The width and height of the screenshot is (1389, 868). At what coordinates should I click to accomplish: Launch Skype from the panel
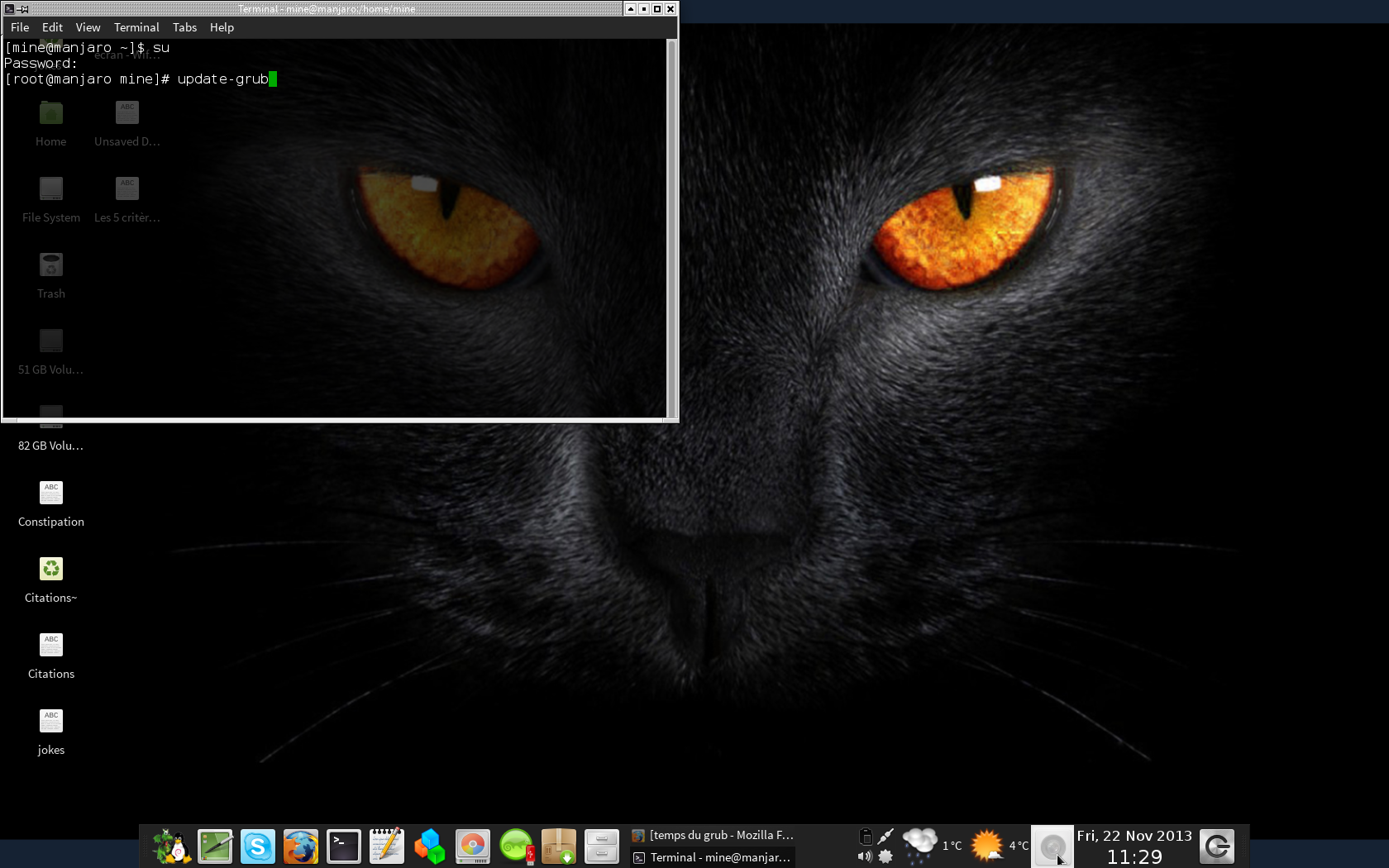point(258,847)
